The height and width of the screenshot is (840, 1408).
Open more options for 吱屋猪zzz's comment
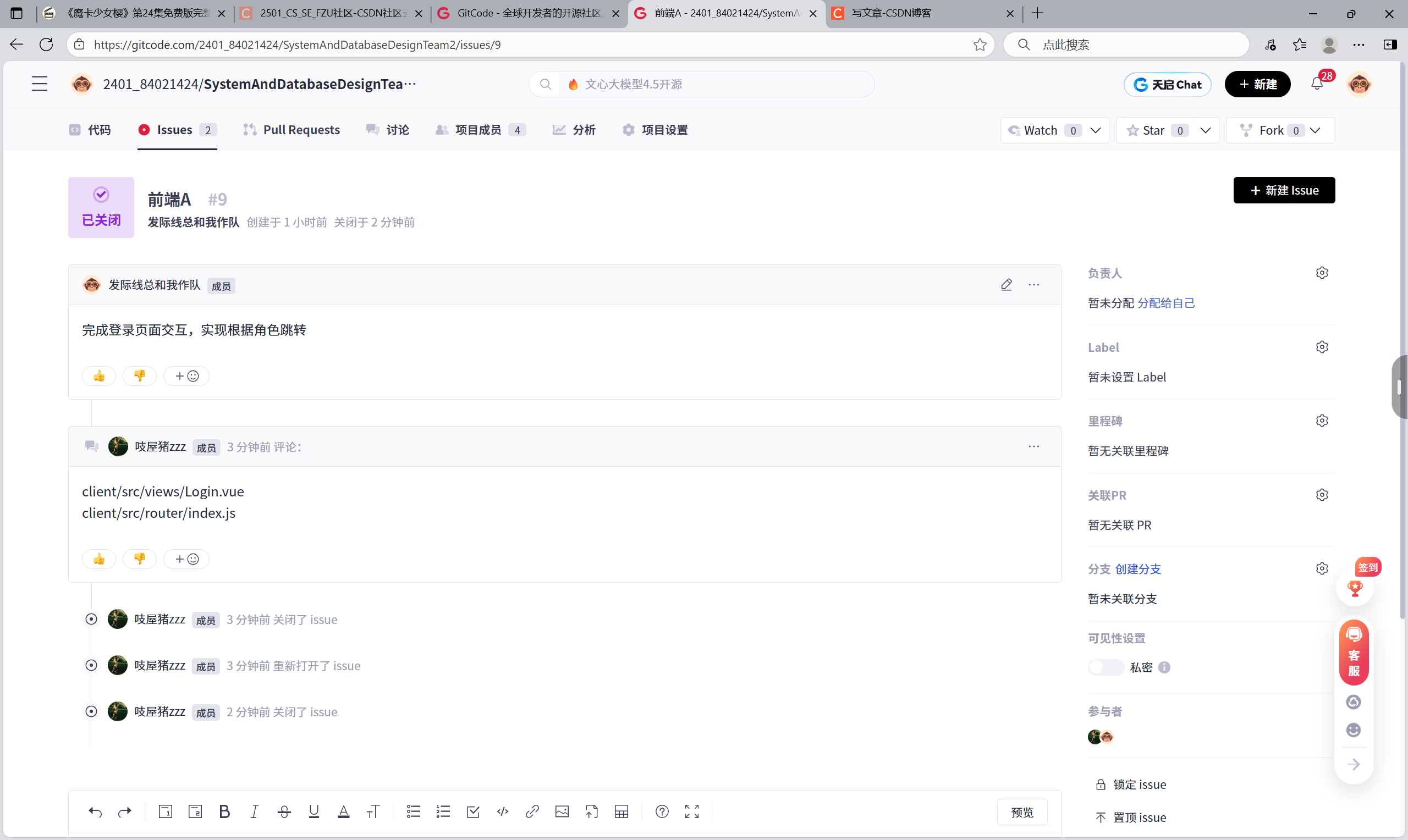pyautogui.click(x=1034, y=446)
